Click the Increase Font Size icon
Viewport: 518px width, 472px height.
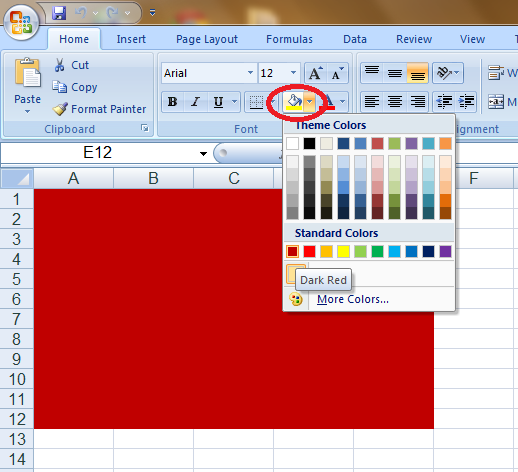click(x=316, y=73)
